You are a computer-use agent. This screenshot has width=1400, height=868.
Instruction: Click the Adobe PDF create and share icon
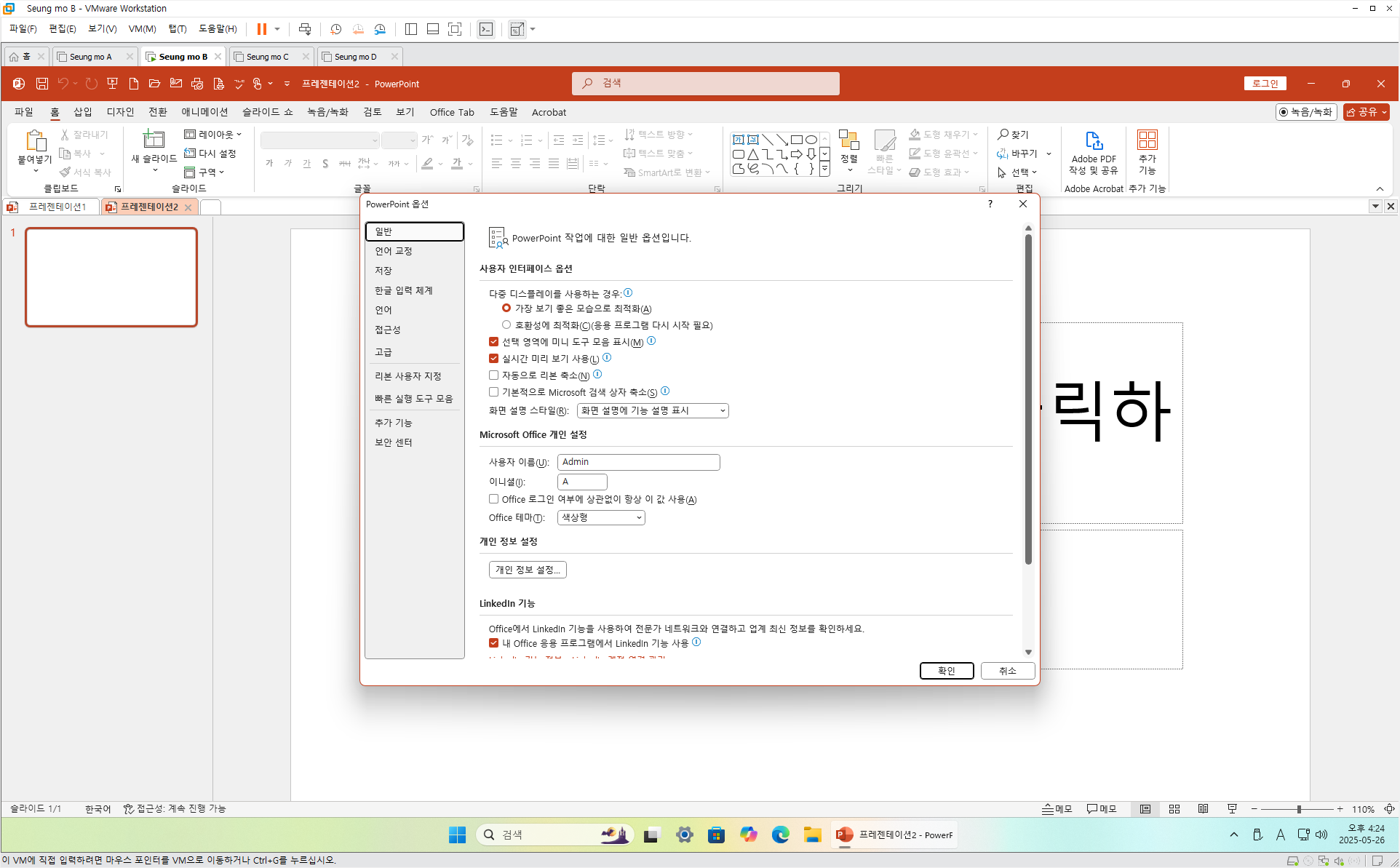pyautogui.click(x=1093, y=141)
